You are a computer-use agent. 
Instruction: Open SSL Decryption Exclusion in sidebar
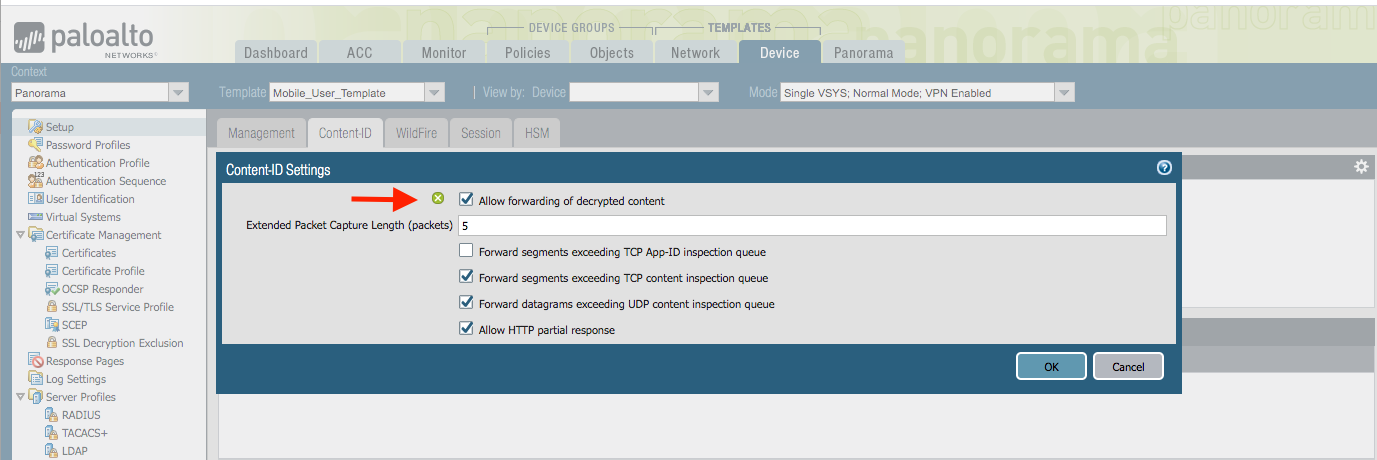coord(123,343)
